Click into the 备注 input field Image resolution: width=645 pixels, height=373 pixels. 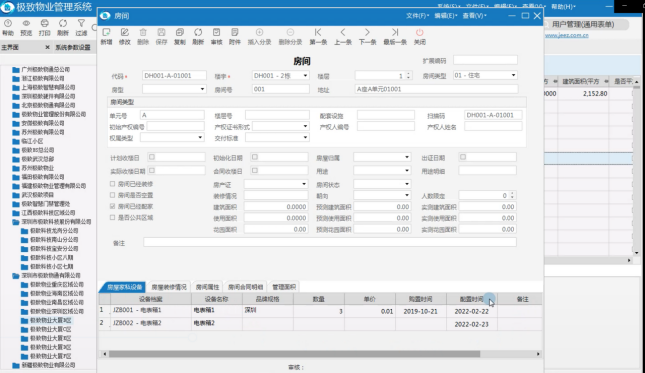pos(329,242)
